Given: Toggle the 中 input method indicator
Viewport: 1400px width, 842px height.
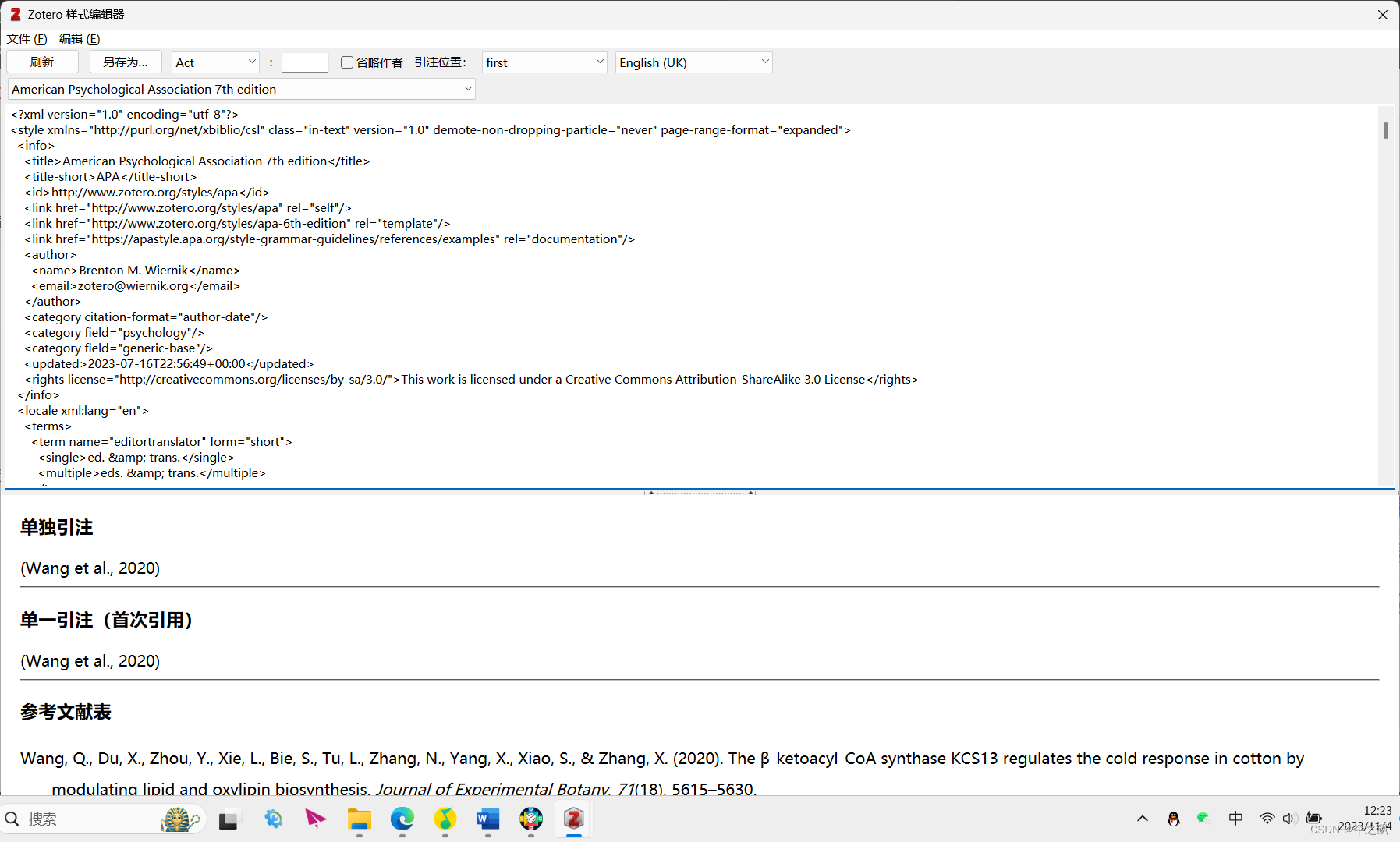Looking at the screenshot, I should click(x=1235, y=819).
